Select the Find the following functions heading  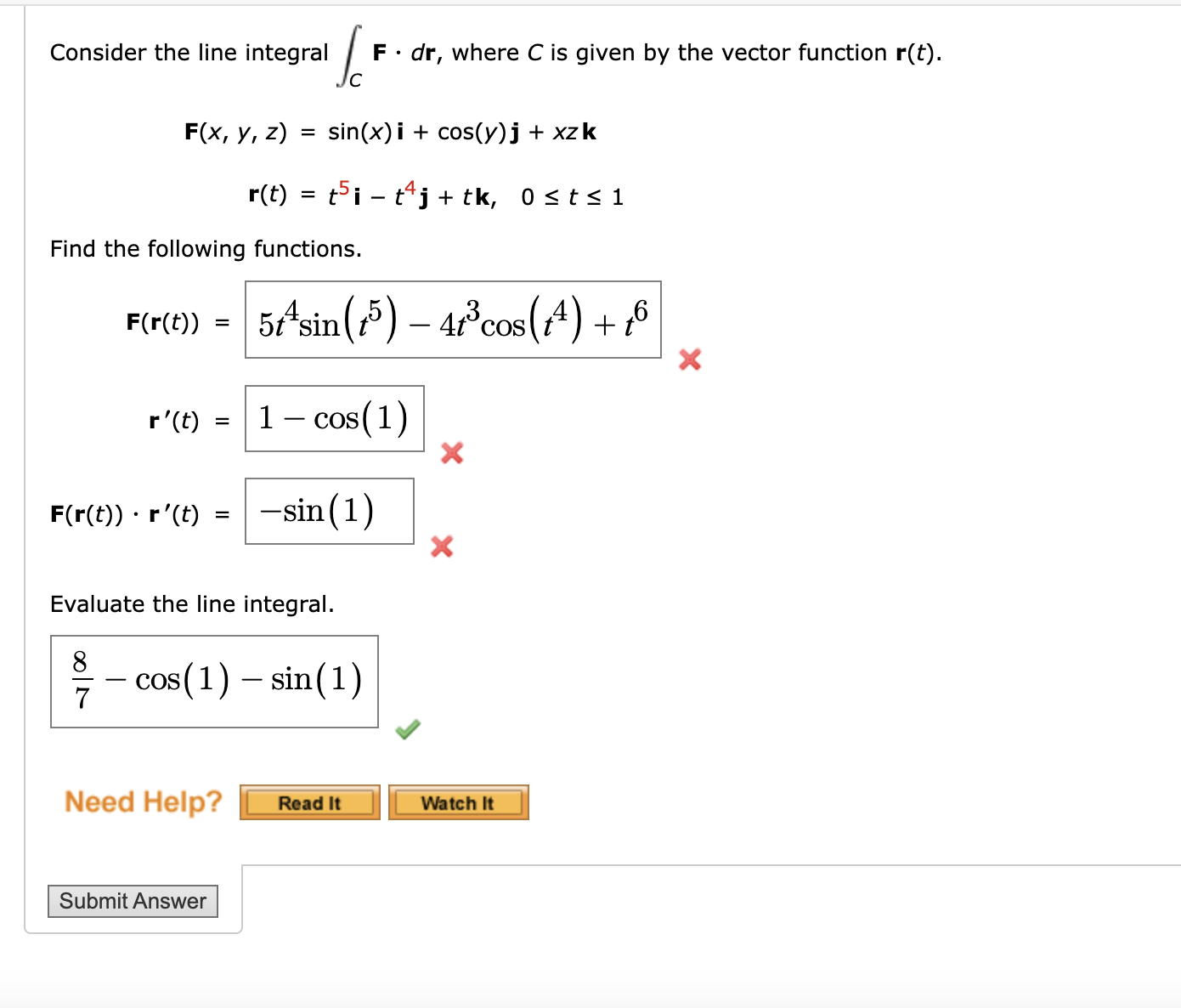click(x=206, y=248)
